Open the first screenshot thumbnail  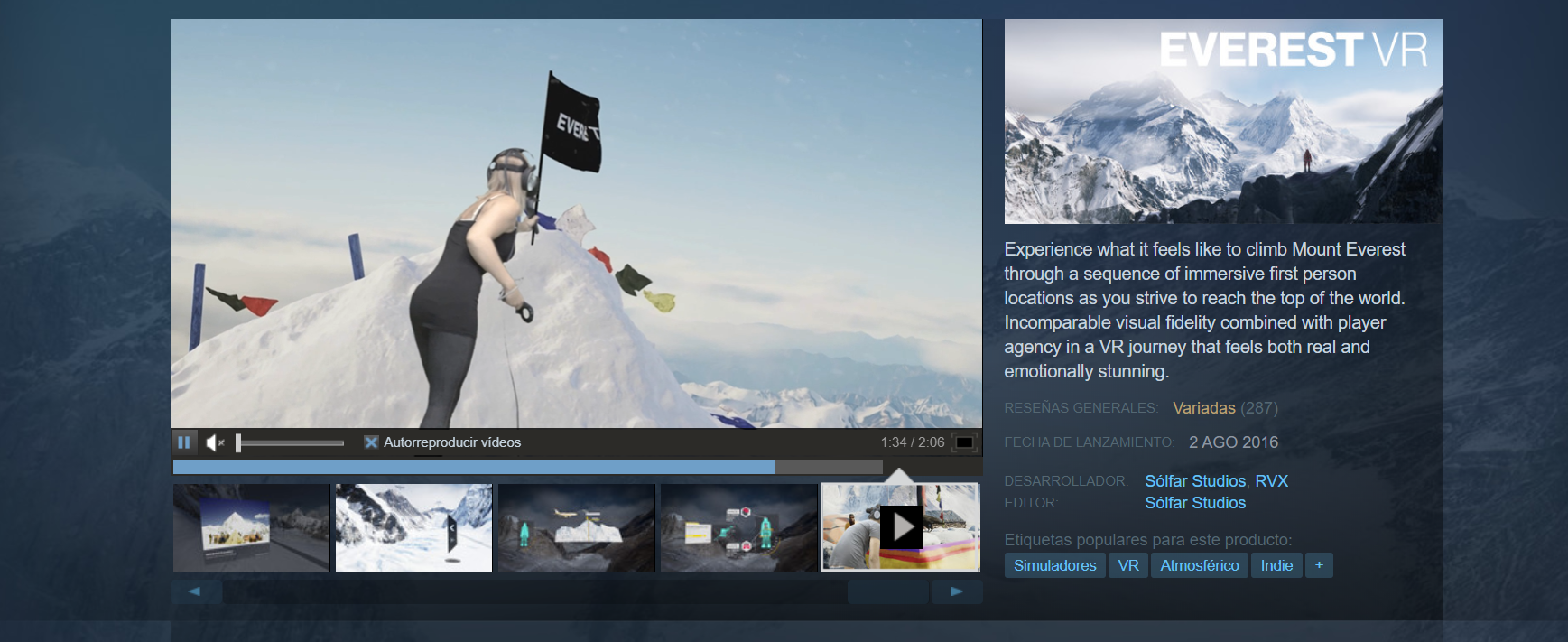[x=251, y=527]
